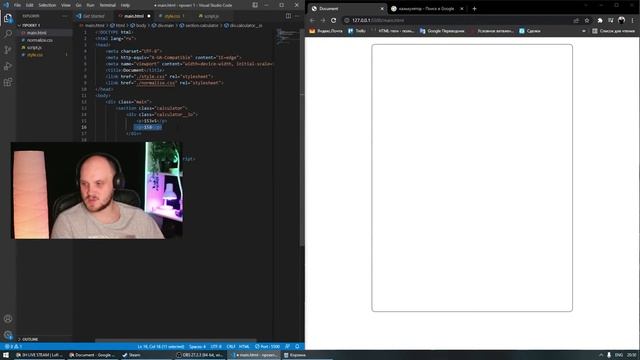
Task: Click the Ln 16, Col position indicator
Action: coord(161,347)
